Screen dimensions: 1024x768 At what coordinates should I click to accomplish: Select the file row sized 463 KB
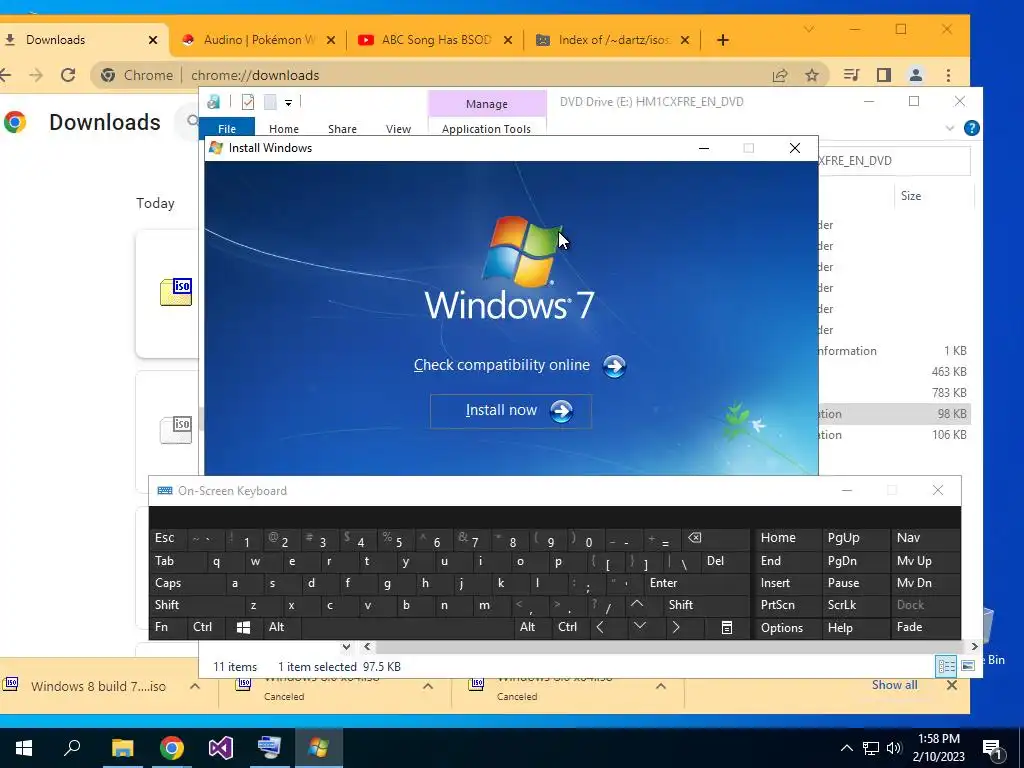(x=893, y=372)
